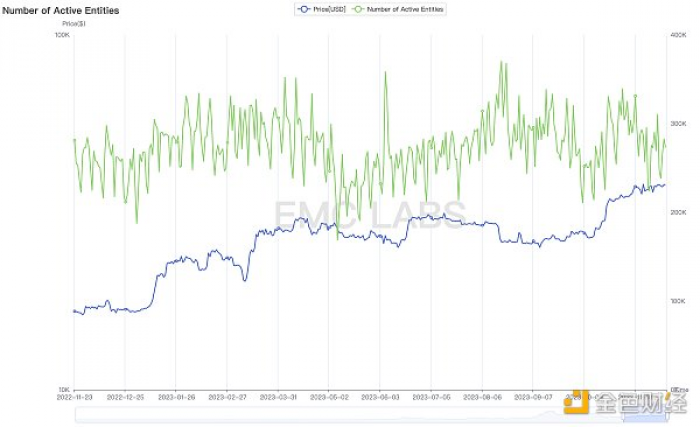This screenshot has height=427, width=700.
Task: Click the 2023-08-06 date label
Action: (x=482, y=397)
